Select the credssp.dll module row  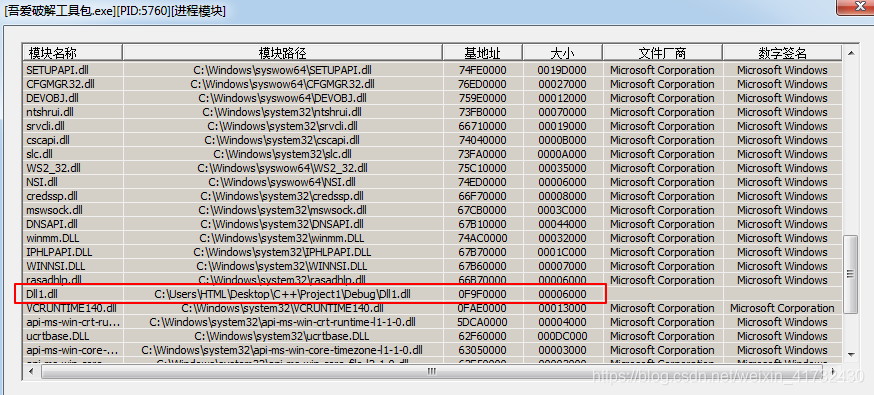click(x=432, y=196)
